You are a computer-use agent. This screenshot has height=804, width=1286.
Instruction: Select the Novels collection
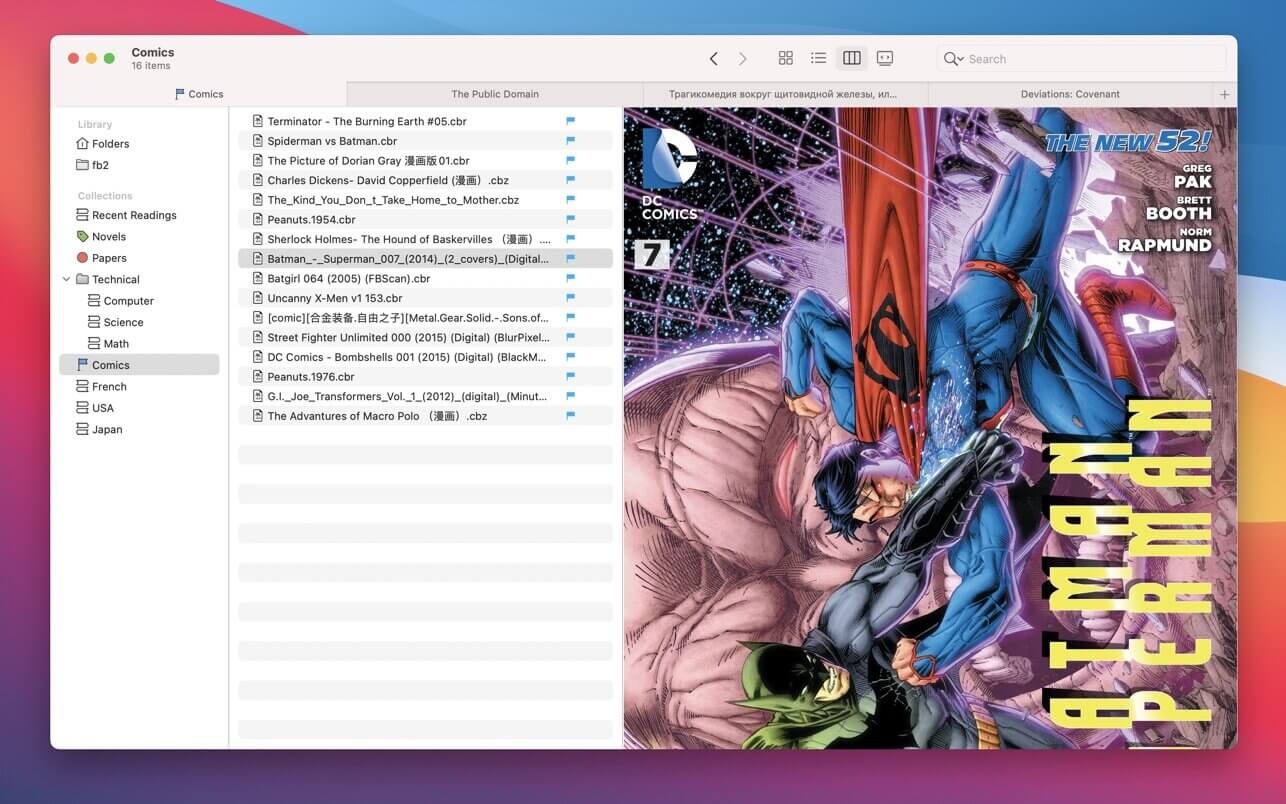(x=108, y=237)
